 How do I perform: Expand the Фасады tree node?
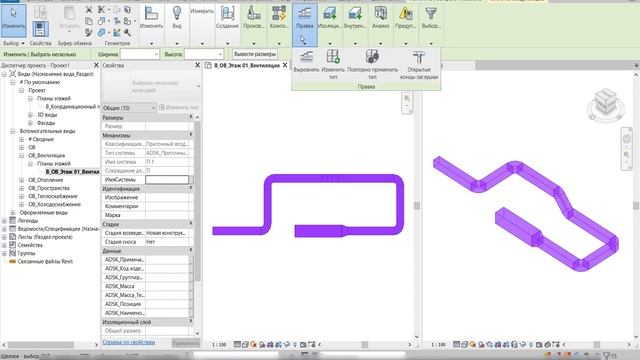(30, 123)
